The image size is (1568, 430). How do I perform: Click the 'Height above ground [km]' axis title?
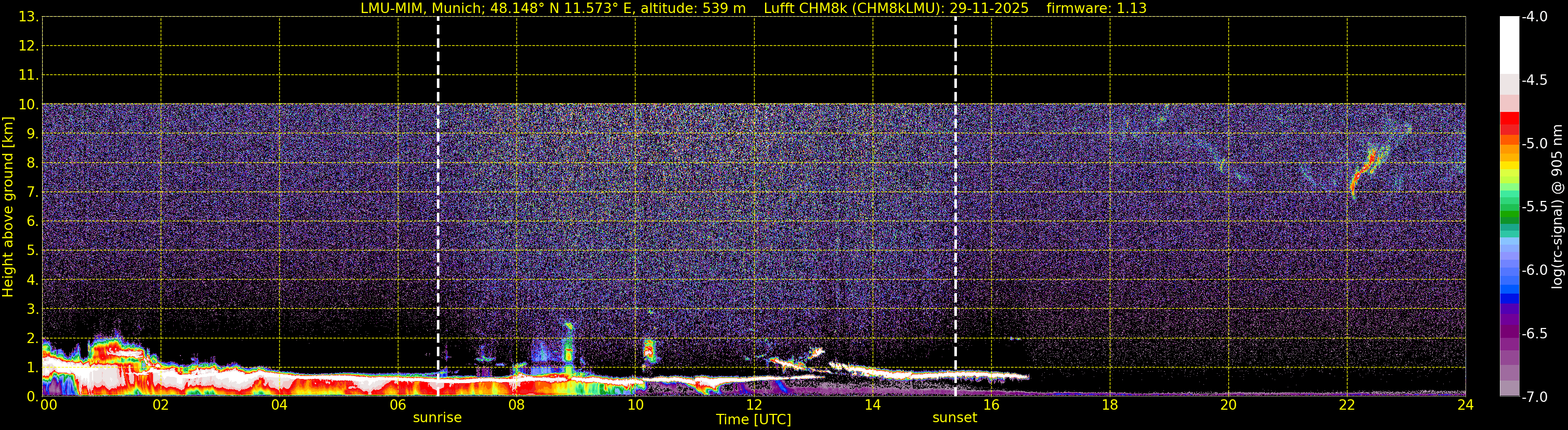point(8,207)
